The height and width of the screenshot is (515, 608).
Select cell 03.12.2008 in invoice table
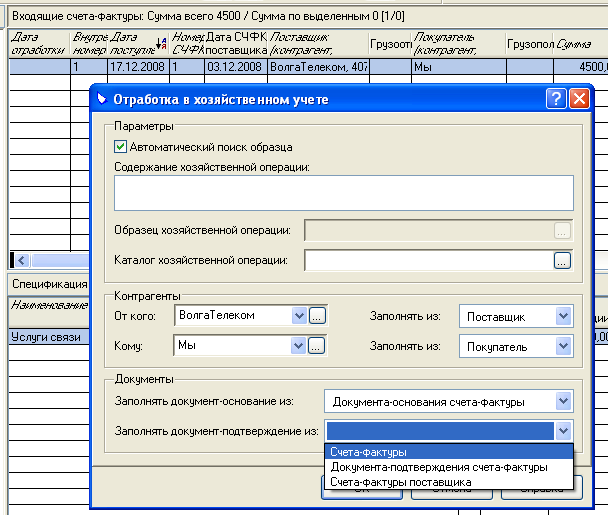click(x=236, y=67)
